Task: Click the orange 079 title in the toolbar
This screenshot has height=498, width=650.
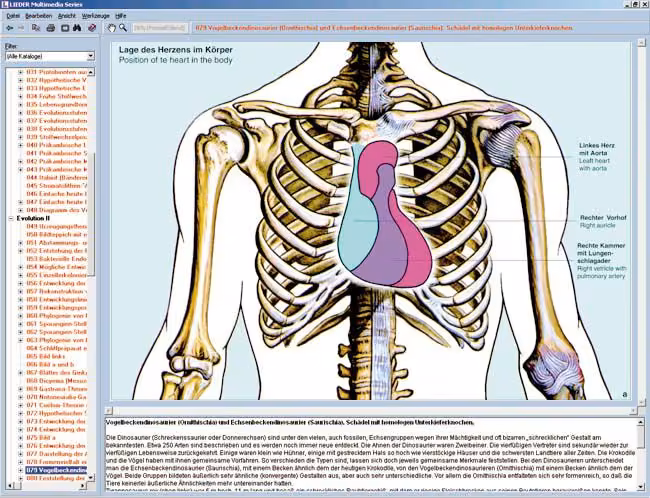Action: coord(384,28)
